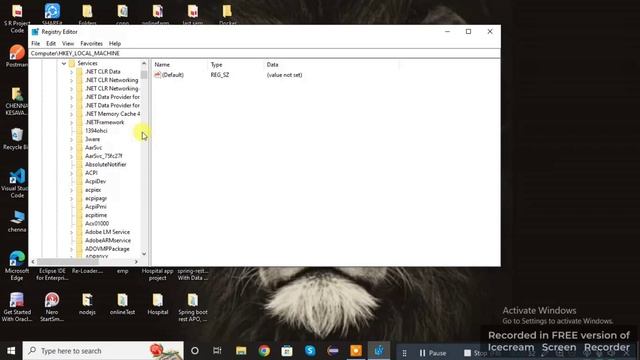Image resolution: width=640 pixels, height=360 pixels.
Task: Stop the Icecream screen recording
Action: tap(476, 353)
